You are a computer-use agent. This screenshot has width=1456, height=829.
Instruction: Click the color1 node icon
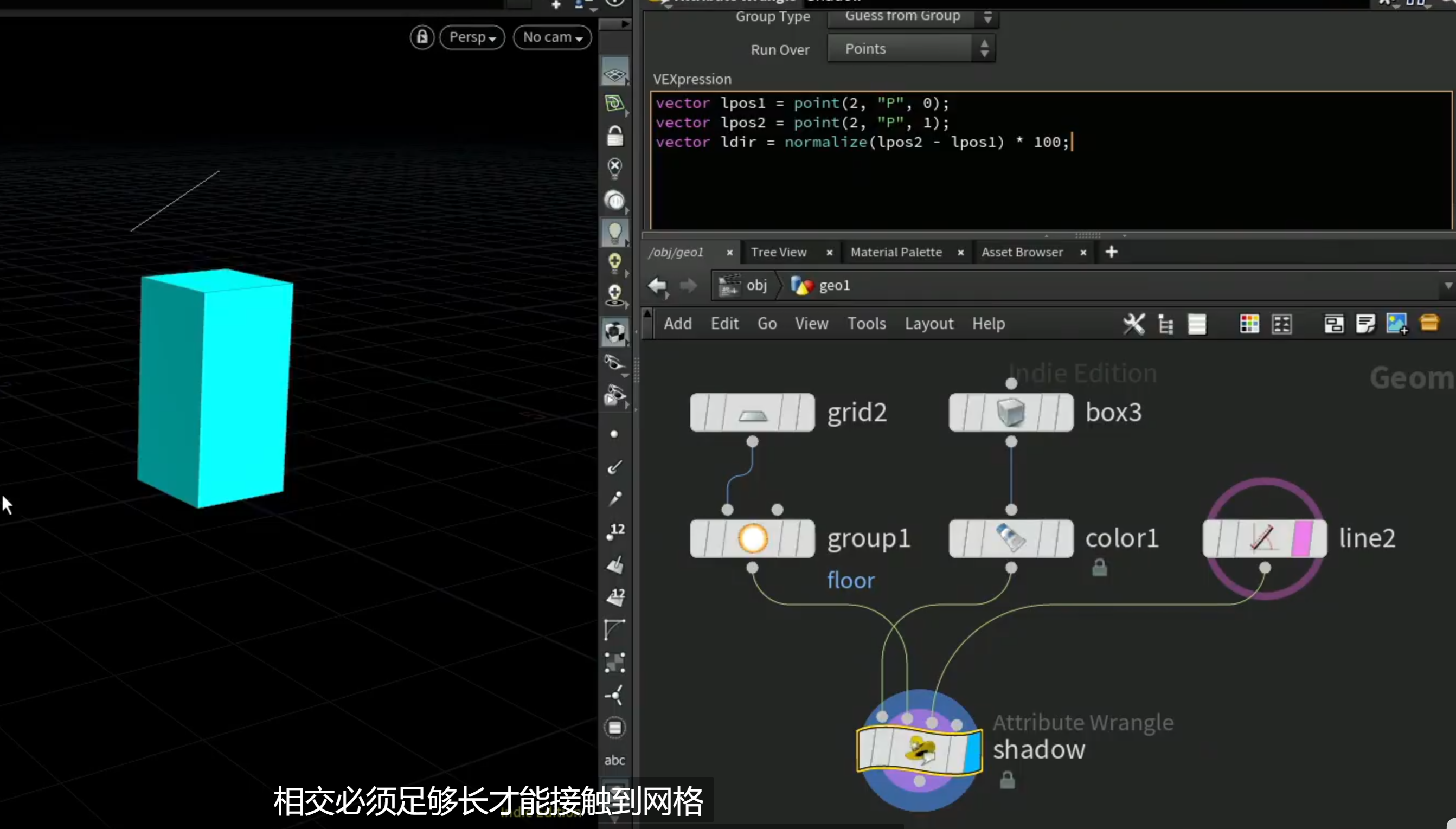click(x=1011, y=538)
